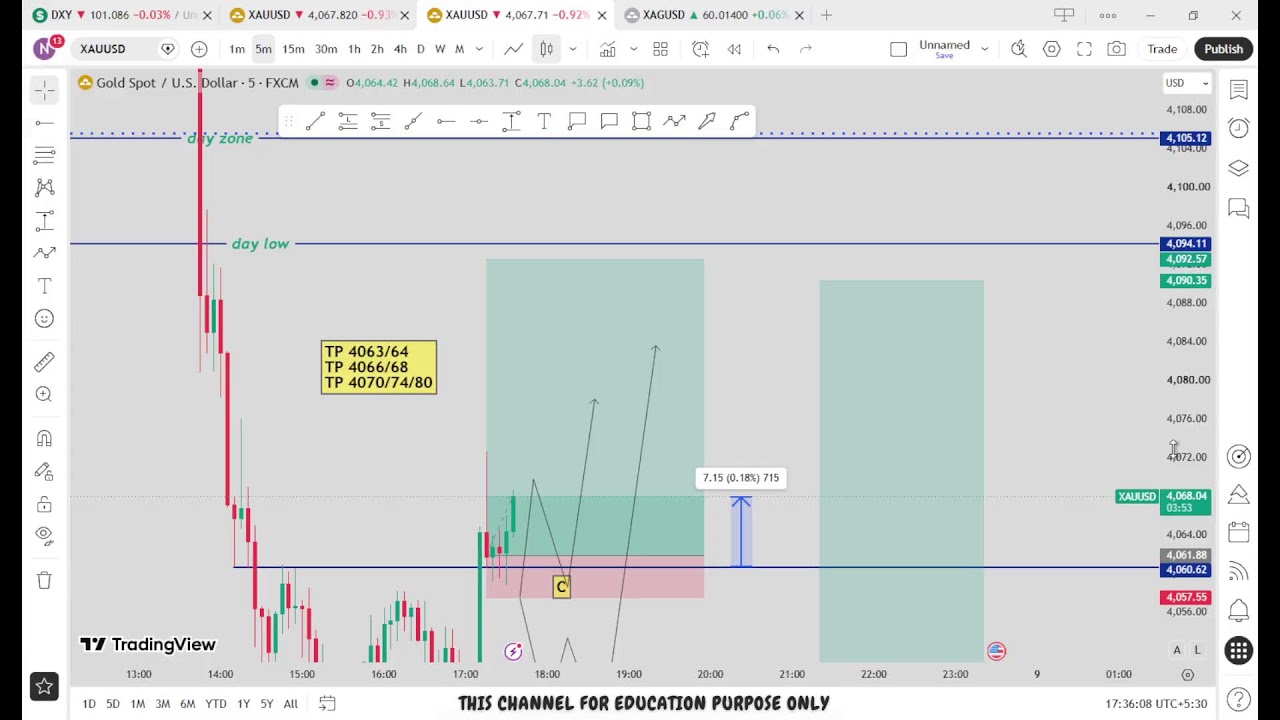Create an alert with the clock-plus icon
This screenshot has width=1280, height=720.
coord(701,49)
